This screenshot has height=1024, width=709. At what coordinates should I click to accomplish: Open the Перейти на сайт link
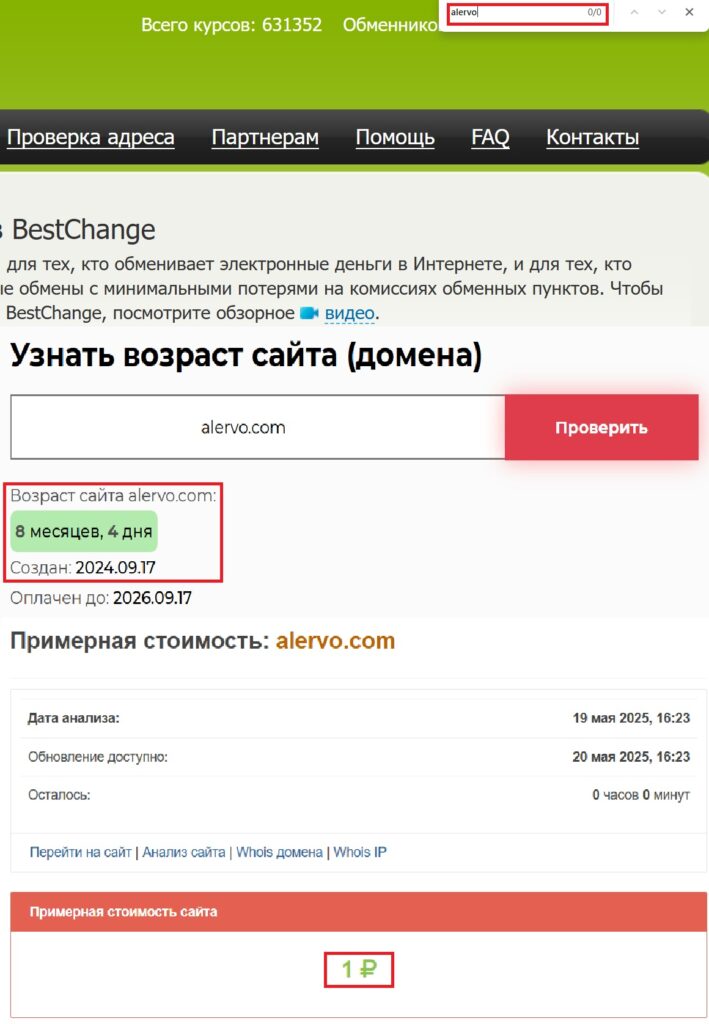(81, 852)
